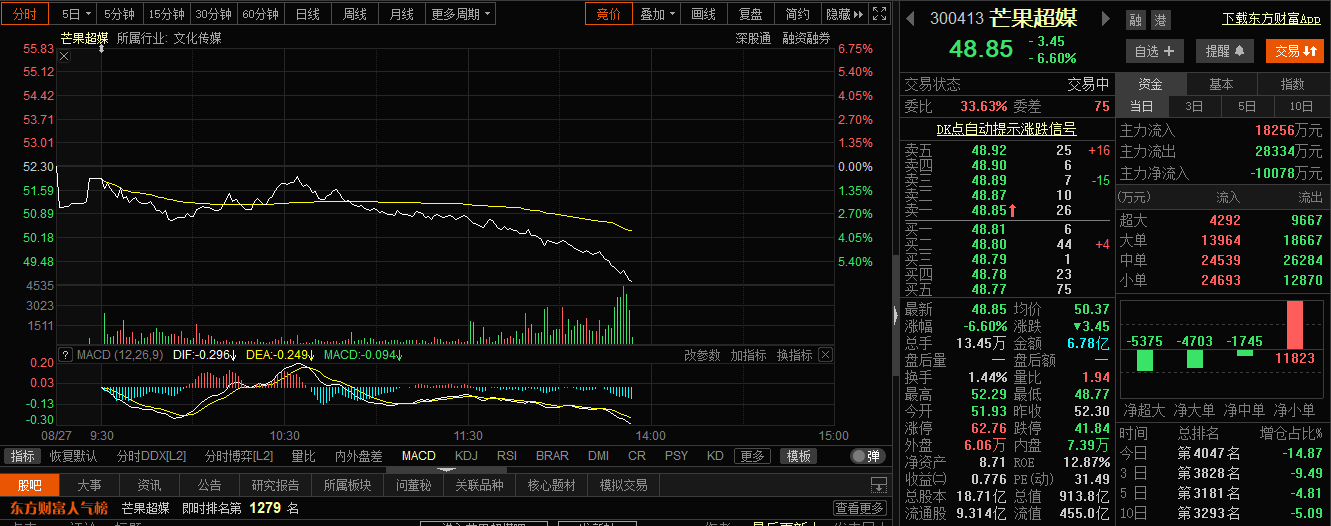The width and height of the screenshot is (1331, 526).
Task: Toggle the 弹 popup switch
Action: point(867,456)
